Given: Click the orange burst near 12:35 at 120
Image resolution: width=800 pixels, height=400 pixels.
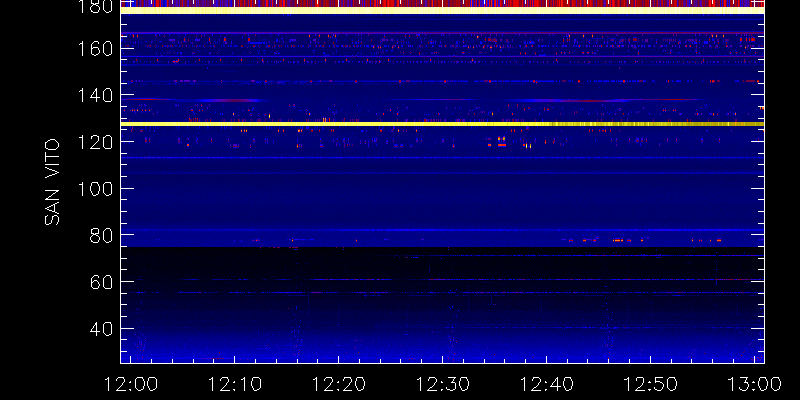Looking at the screenshot, I should tap(501, 141).
